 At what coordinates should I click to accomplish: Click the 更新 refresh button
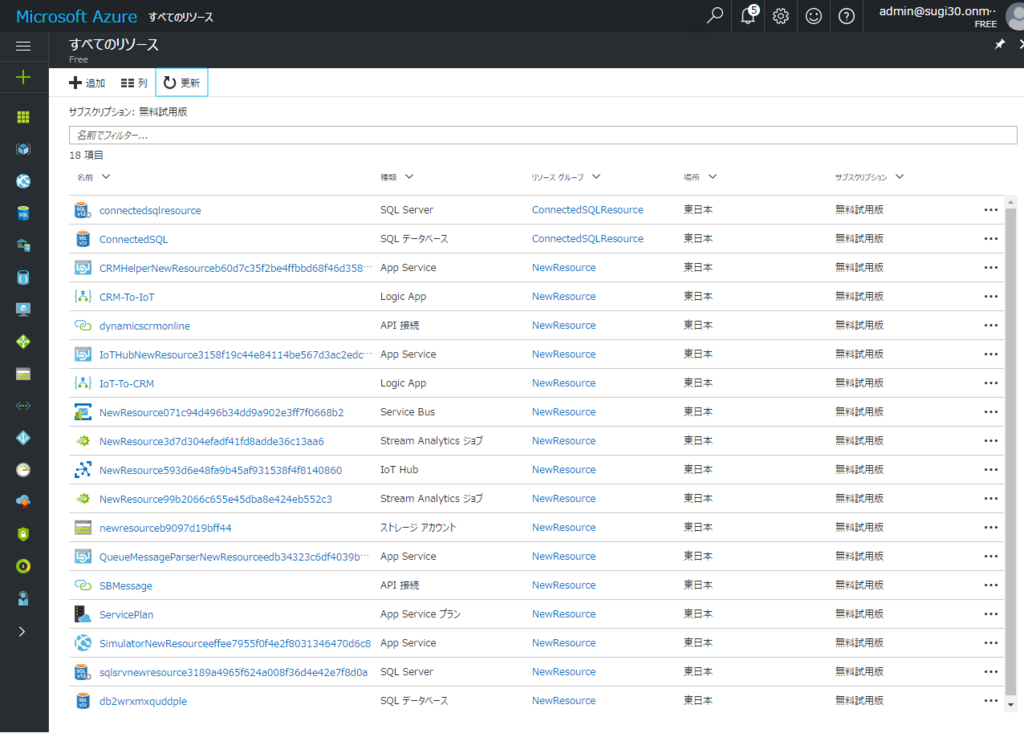(182, 82)
